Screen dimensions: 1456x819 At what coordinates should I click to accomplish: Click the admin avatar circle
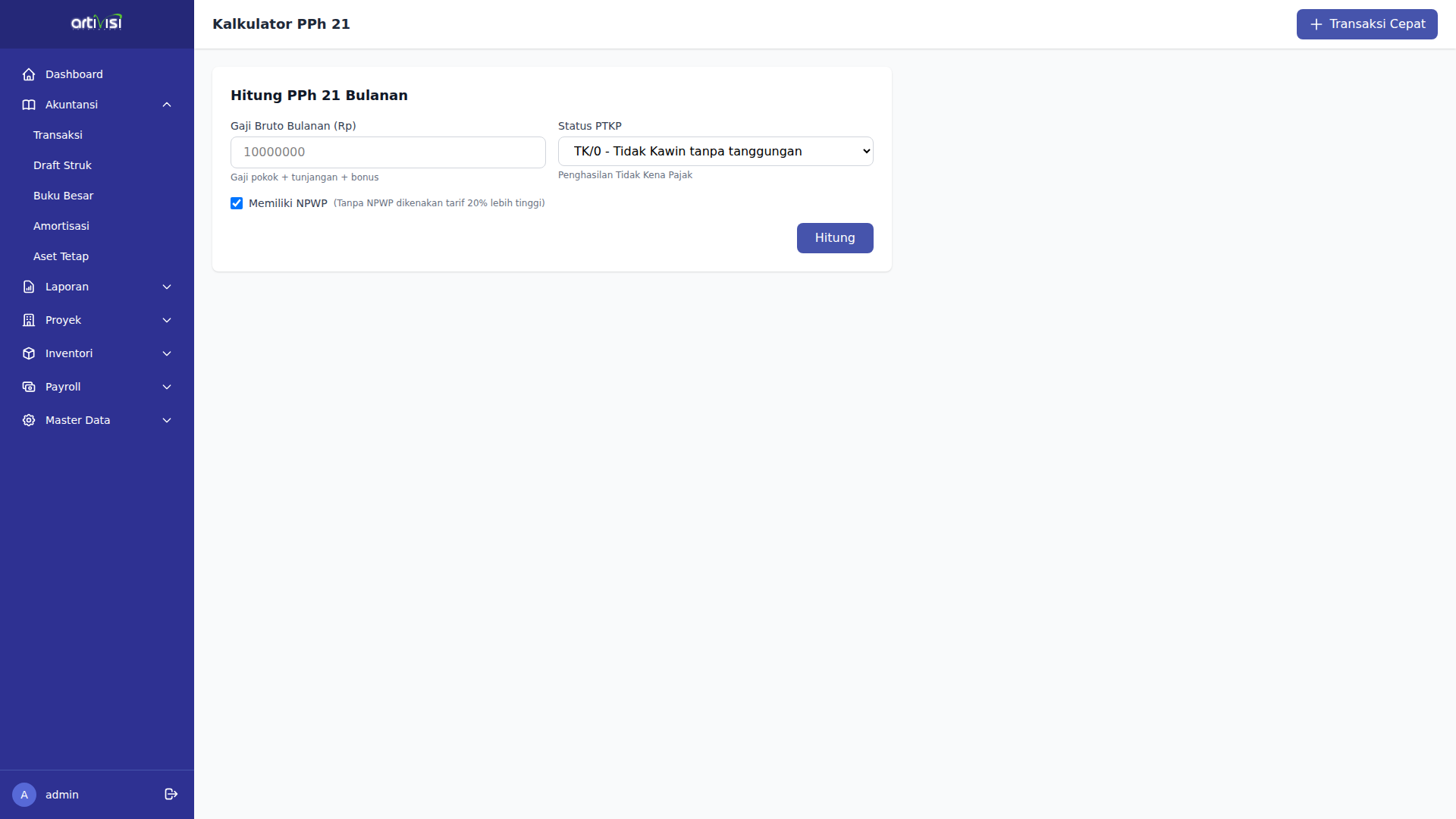(24, 795)
